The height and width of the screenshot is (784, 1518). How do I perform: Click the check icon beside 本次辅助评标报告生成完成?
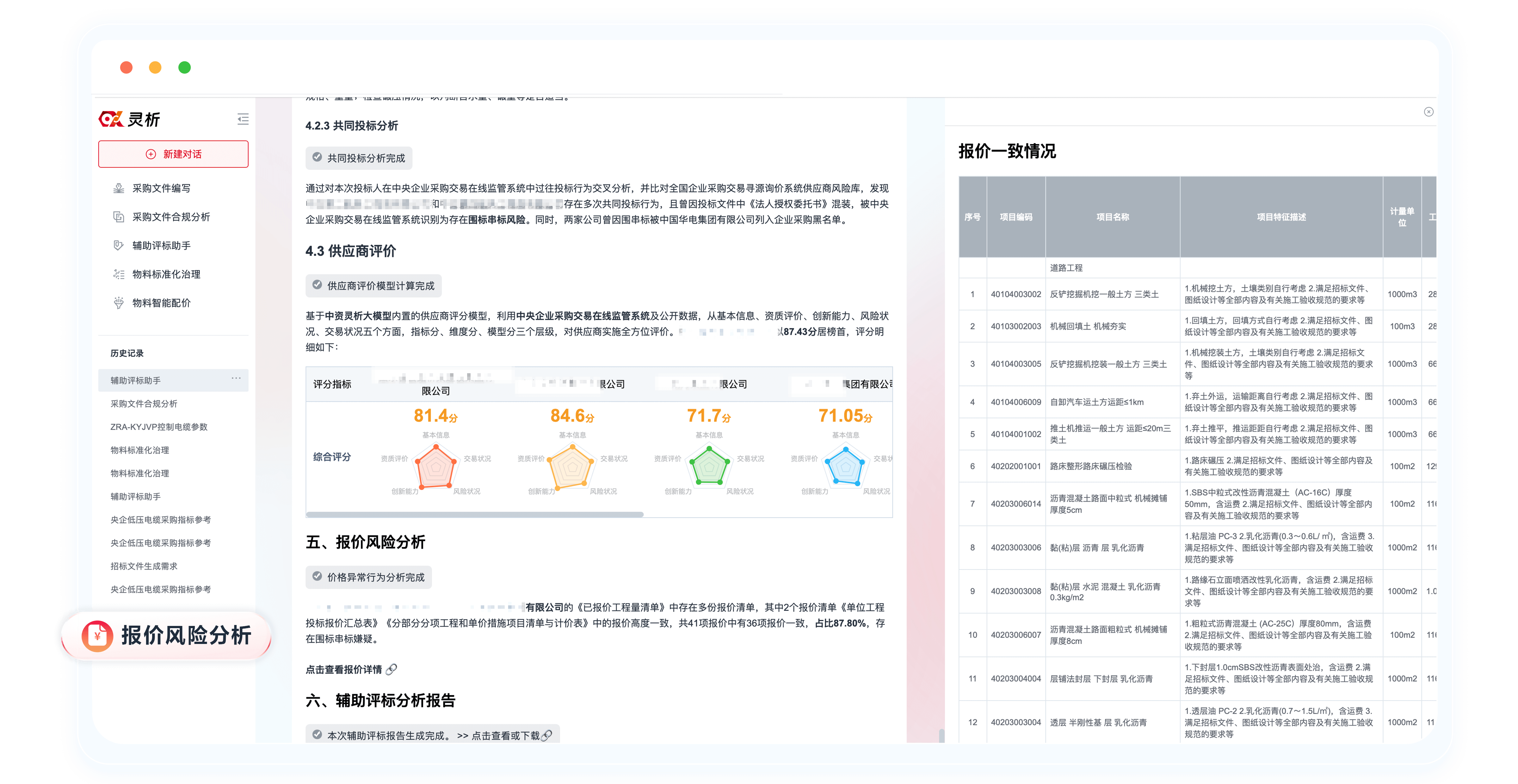pos(317,734)
